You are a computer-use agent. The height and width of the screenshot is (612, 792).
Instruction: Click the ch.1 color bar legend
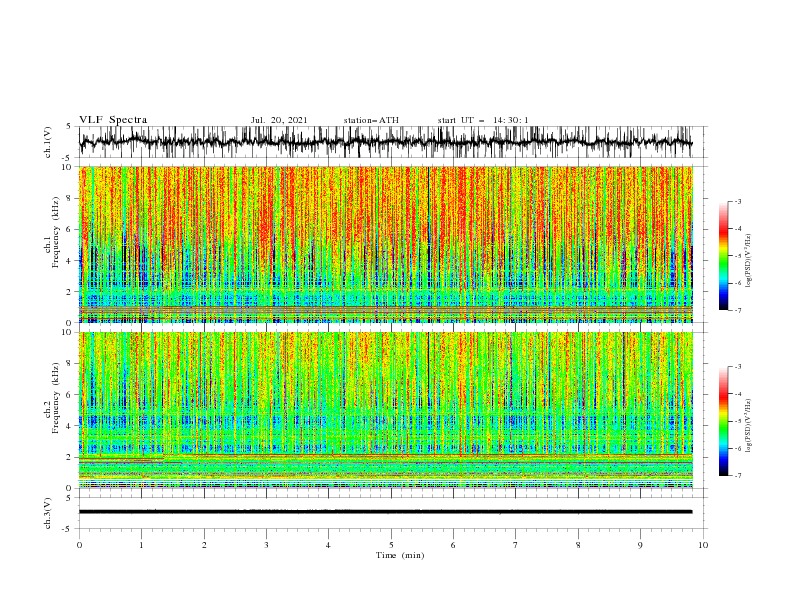(x=724, y=256)
